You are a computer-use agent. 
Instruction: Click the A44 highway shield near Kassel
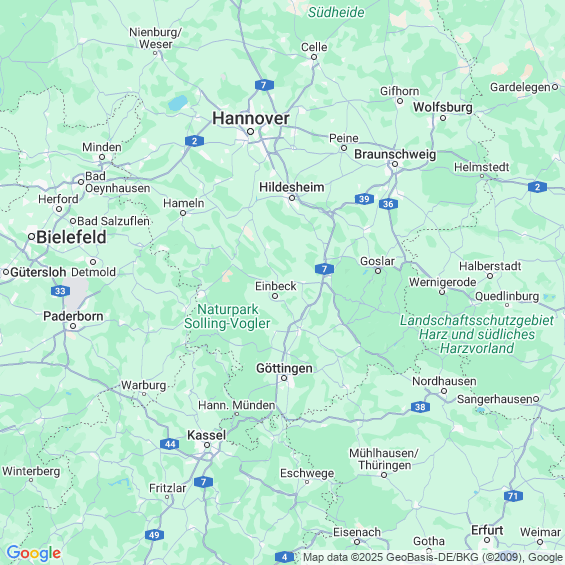tap(170, 444)
